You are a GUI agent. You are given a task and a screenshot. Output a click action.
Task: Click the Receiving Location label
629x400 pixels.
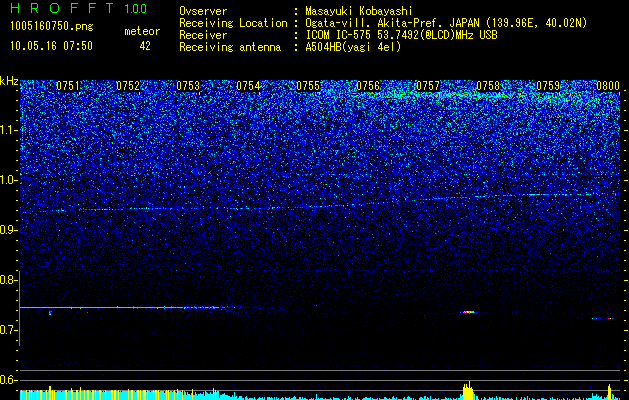(233, 23)
